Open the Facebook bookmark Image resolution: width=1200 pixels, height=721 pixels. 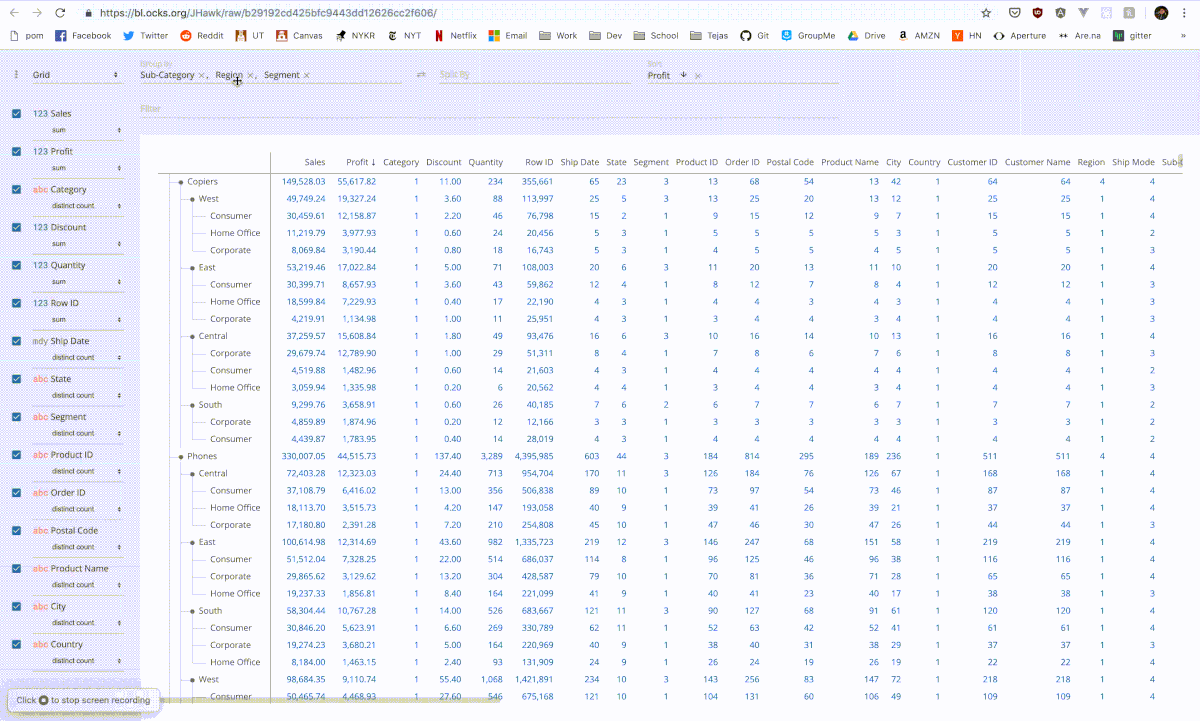83,35
